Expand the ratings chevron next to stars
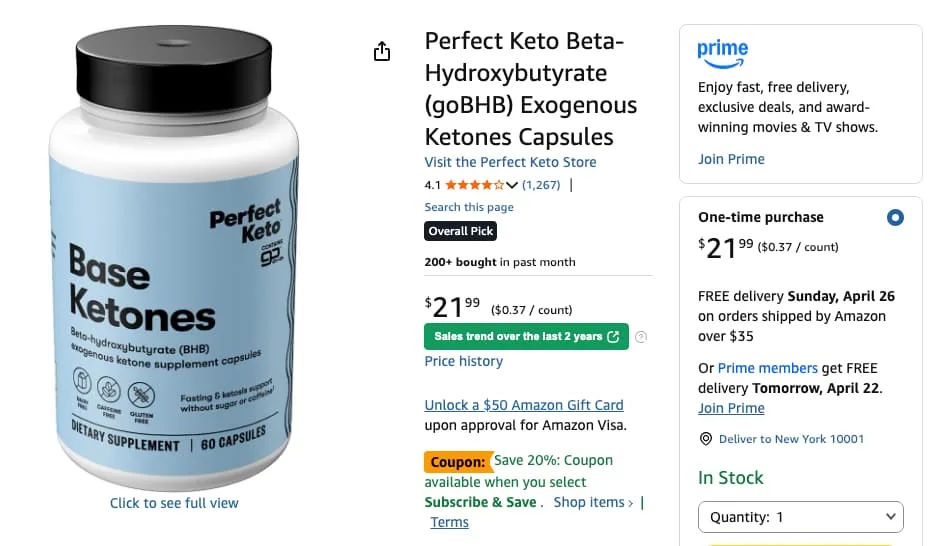The height and width of the screenshot is (546, 931). [512, 185]
